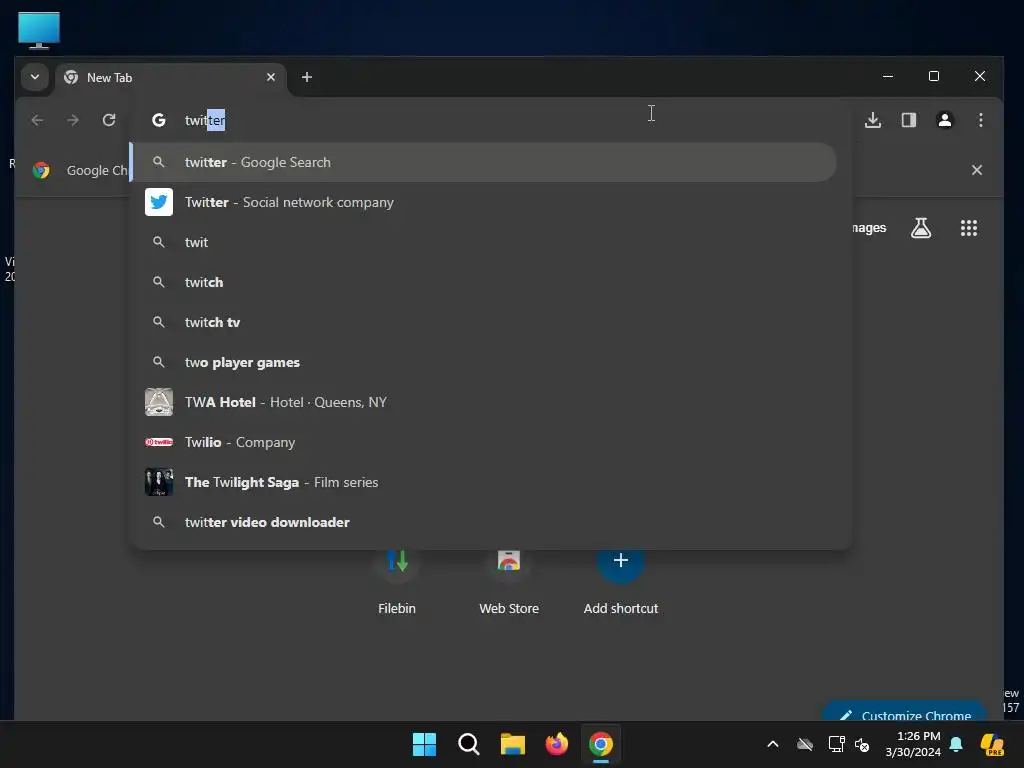
Task: Open the tab search dropdown arrow
Action: 35,77
